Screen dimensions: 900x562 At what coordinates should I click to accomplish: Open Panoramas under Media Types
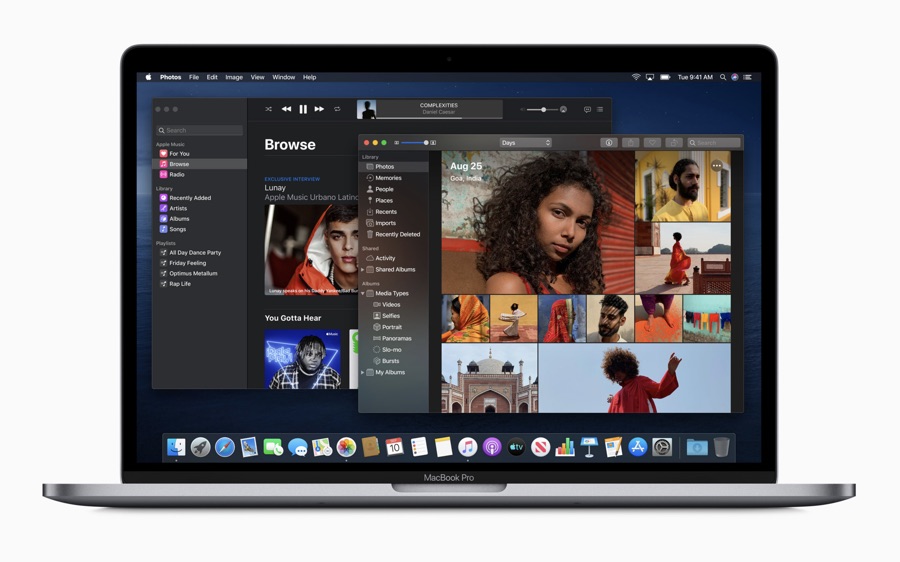394,338
